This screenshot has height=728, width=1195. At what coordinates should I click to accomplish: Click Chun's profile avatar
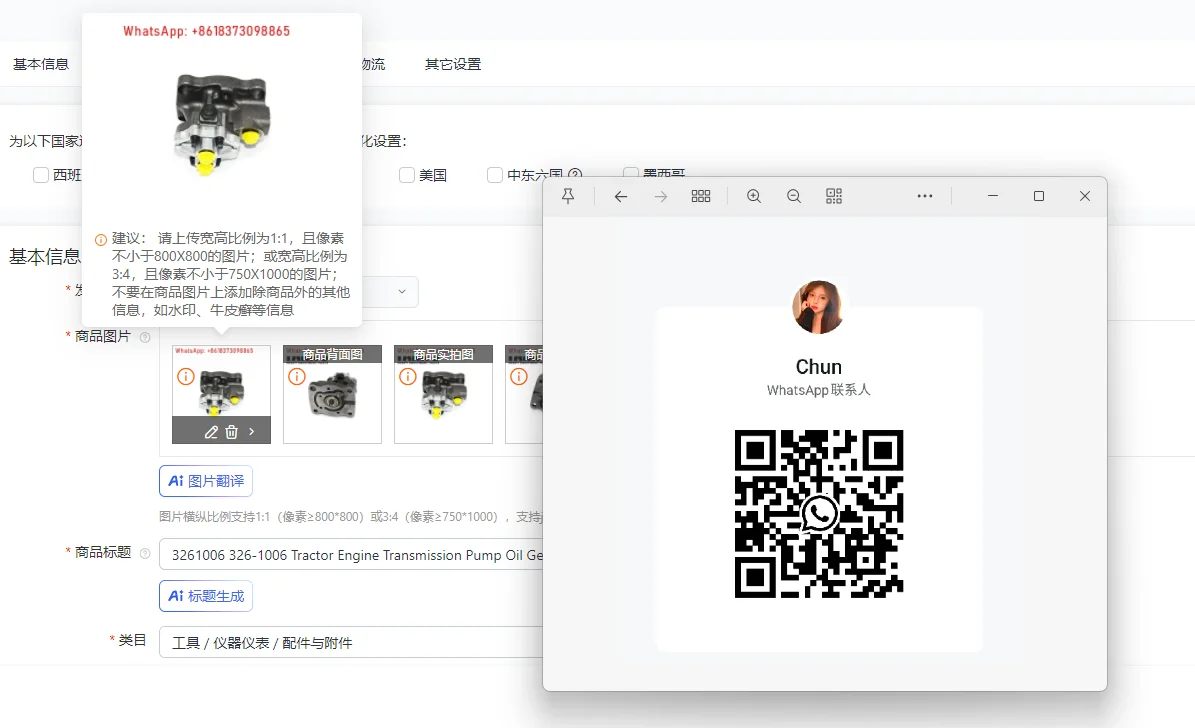tap(818, 307)
